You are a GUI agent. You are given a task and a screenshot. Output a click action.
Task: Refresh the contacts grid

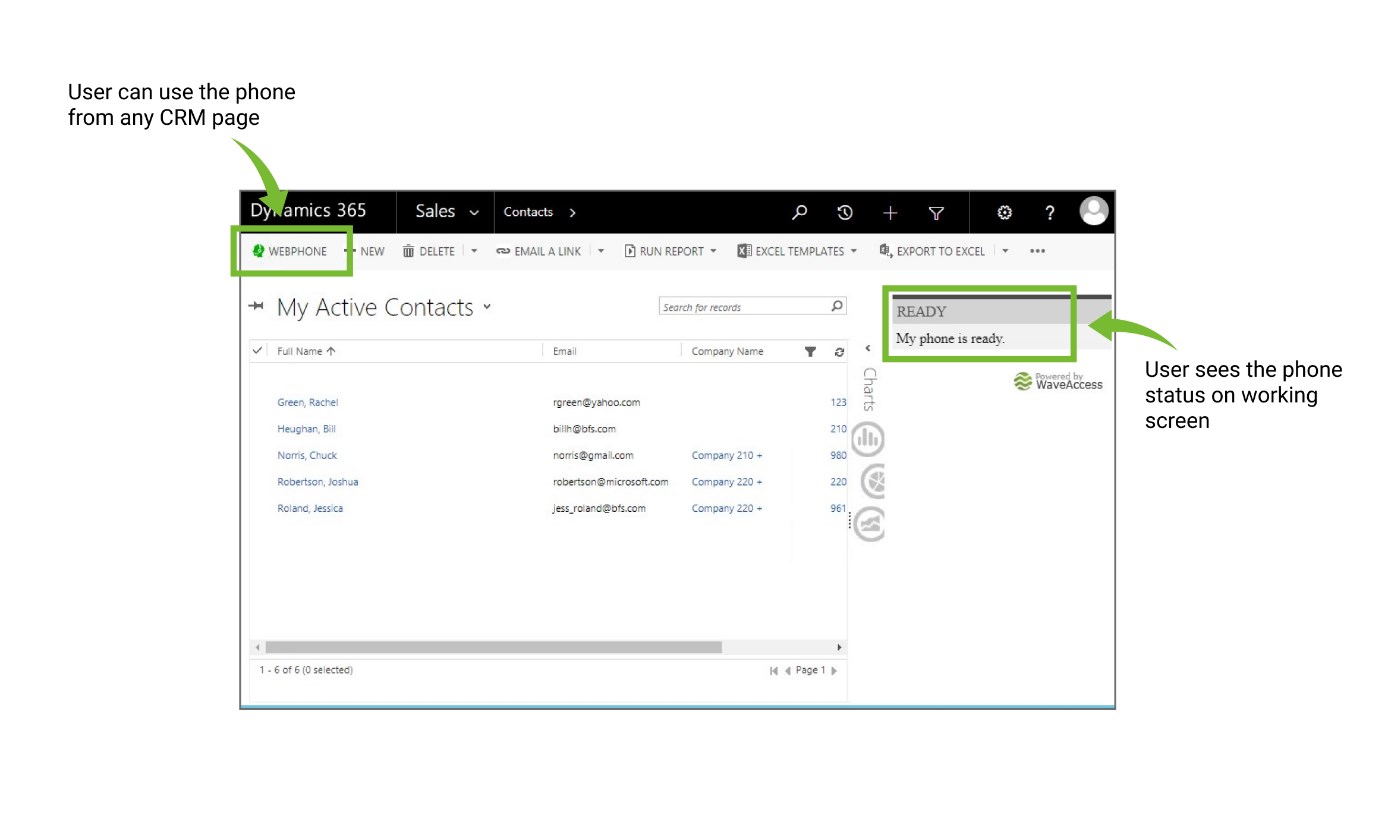pyautogui.click(x=839, y=351)
